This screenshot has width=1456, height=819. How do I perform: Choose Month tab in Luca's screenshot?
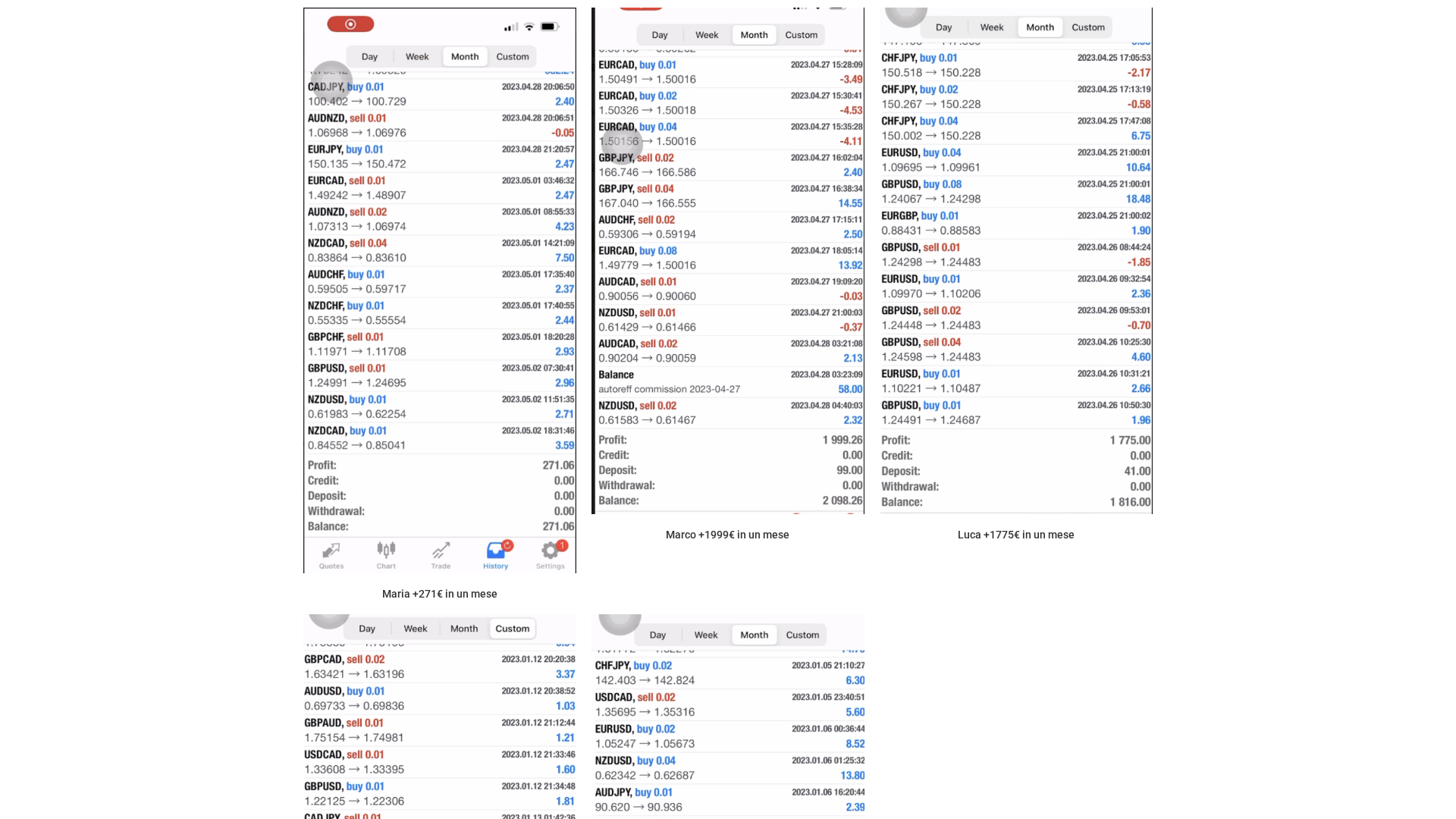click(x=1040, y=27)
